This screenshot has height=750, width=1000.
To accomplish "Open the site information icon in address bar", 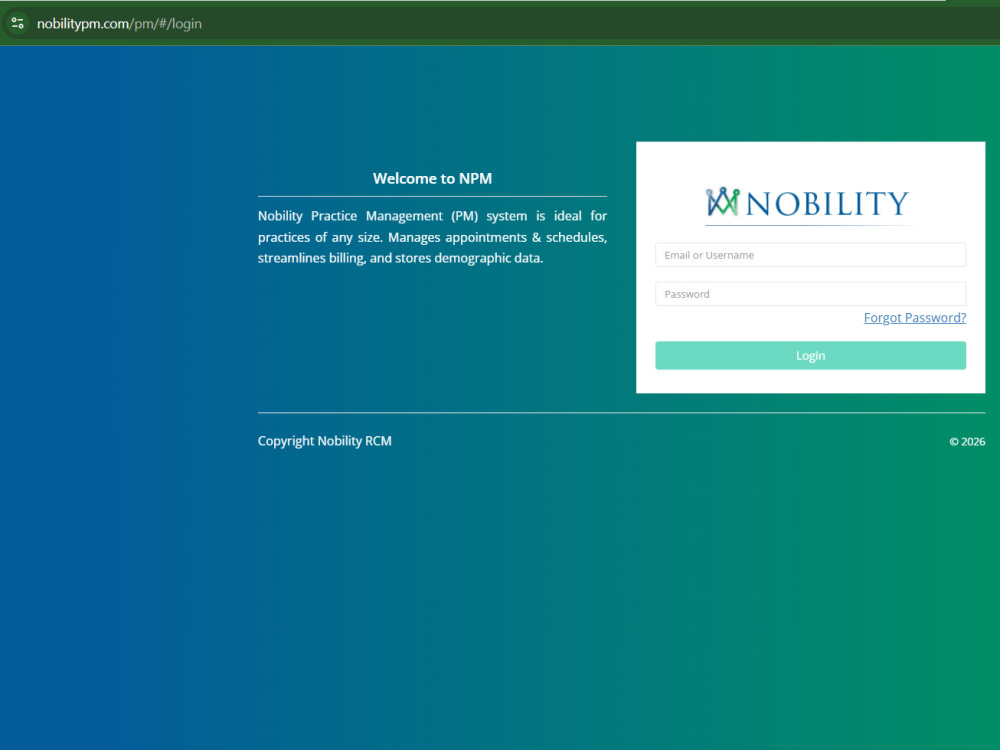I will click(x=17, y=24).
